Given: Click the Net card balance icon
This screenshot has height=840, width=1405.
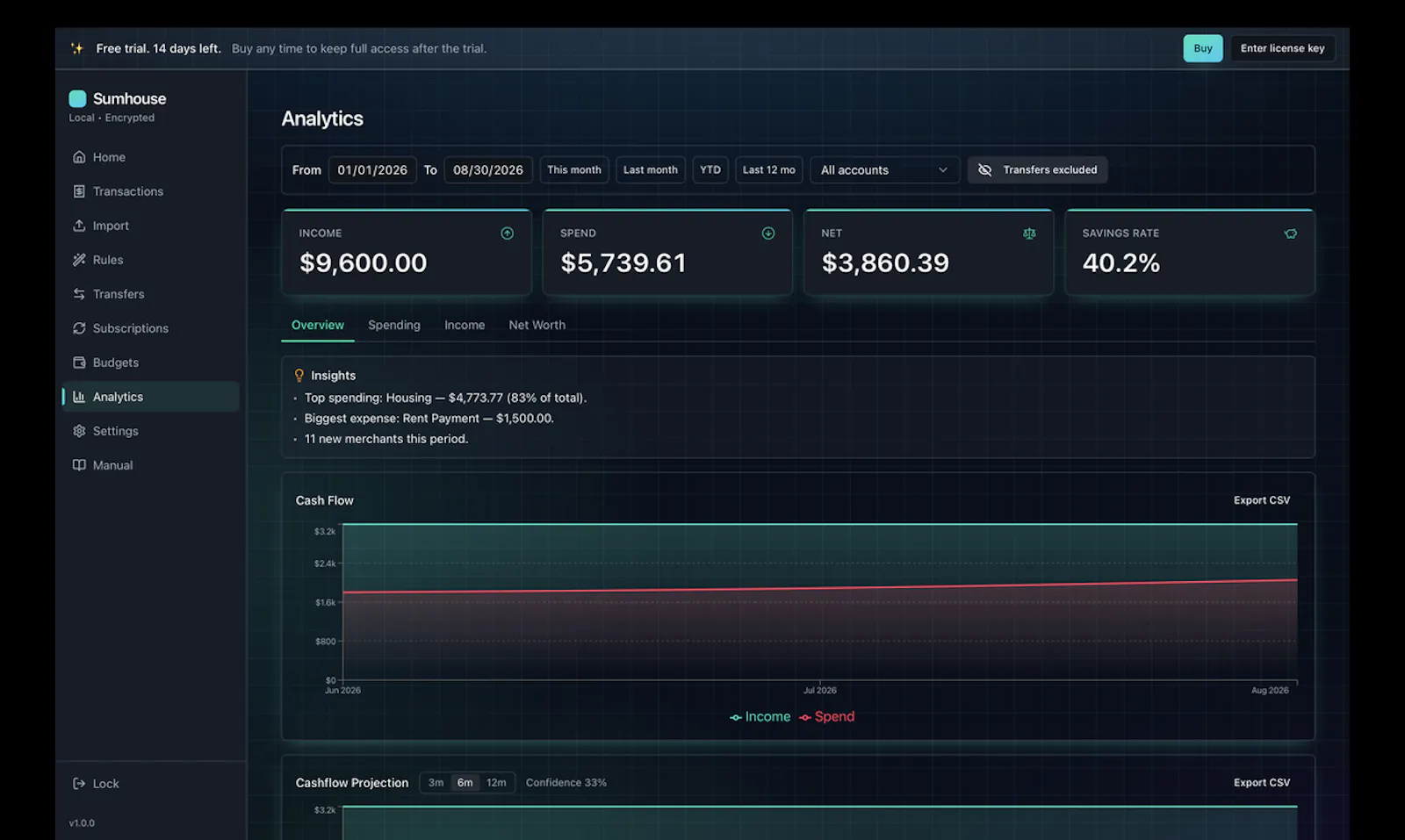Looking at the screenshot, I should pos(1029,233).
